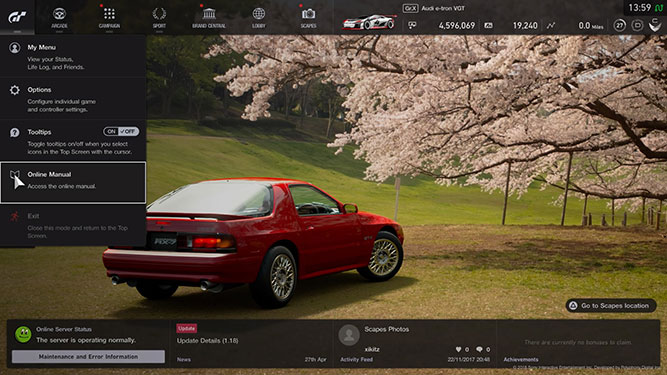Click the xikitz username
This screenshot has width=667, height=375.
point(372,349)
